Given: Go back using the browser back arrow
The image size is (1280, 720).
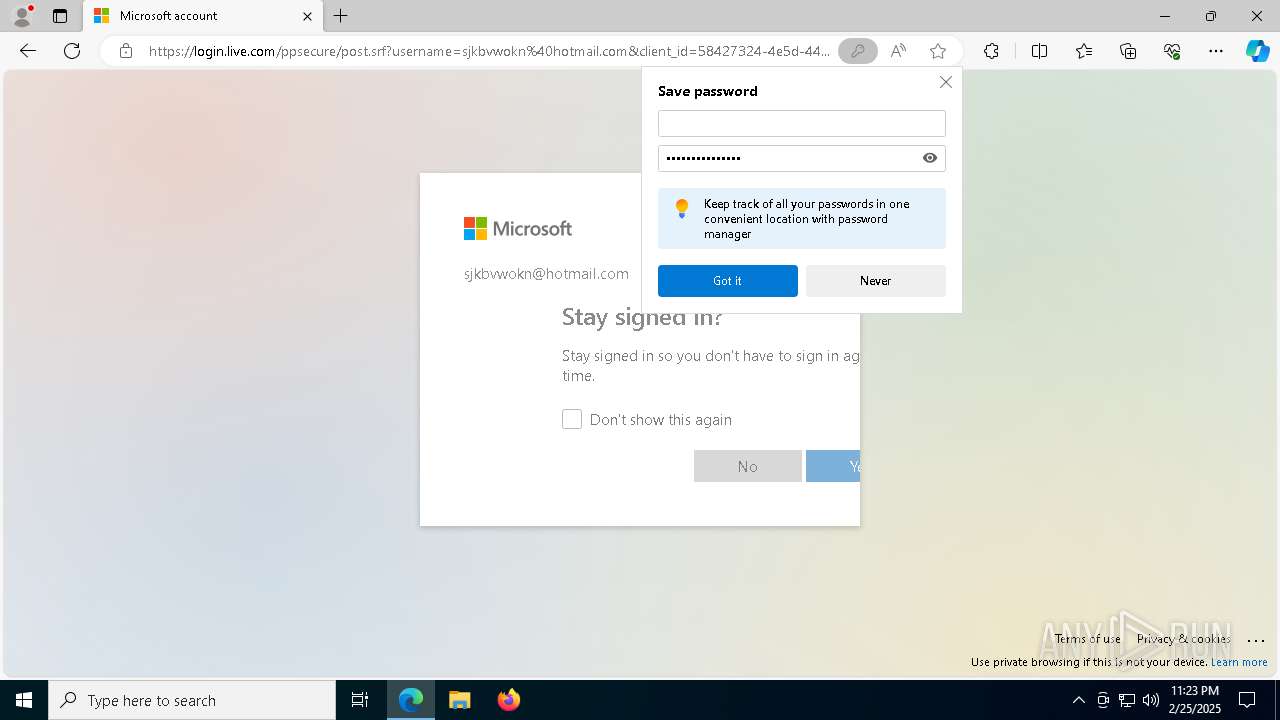Looking at the screenshot, I should [x=28, y=51].
